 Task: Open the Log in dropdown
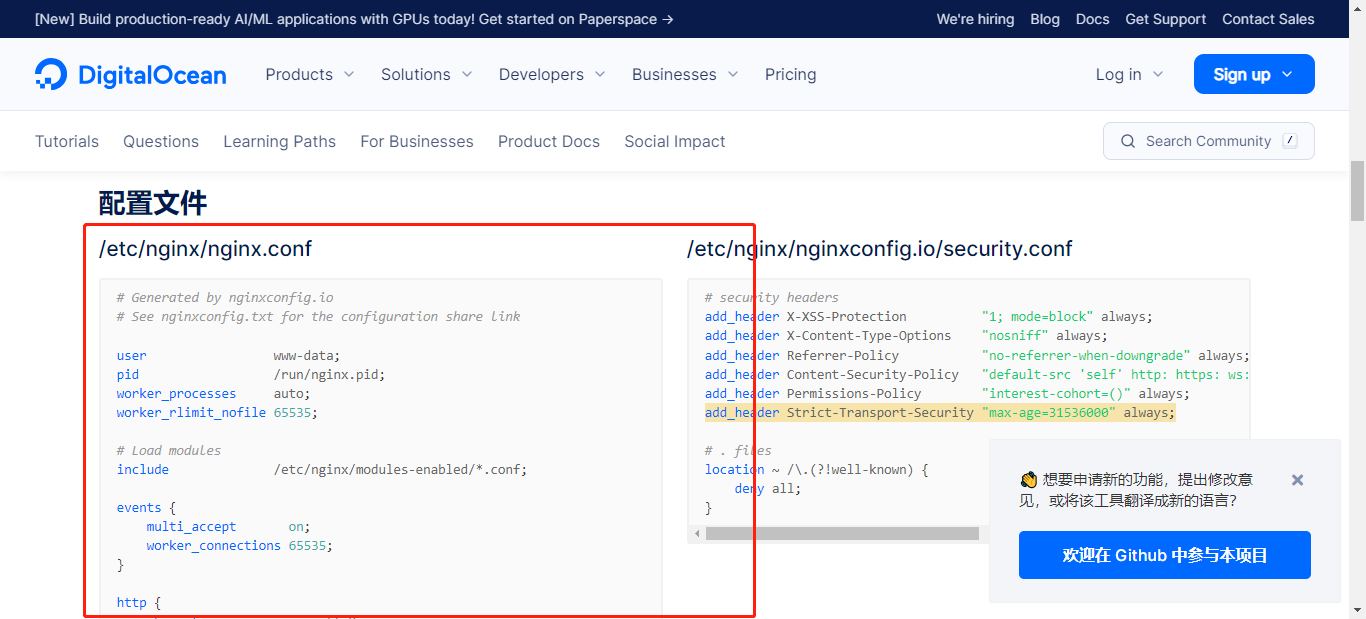[1129, 75]
